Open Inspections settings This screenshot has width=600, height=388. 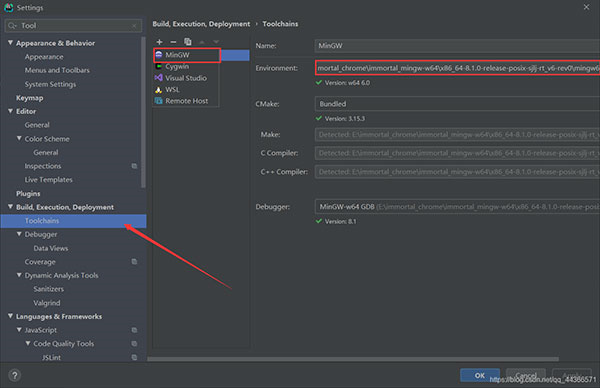43,166
